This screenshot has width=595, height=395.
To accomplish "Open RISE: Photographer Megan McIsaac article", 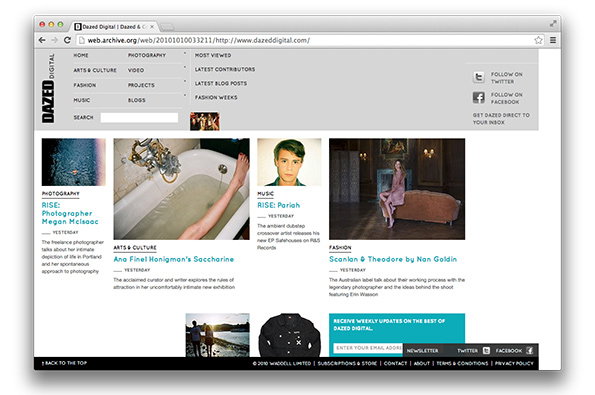I will (70, 213).
